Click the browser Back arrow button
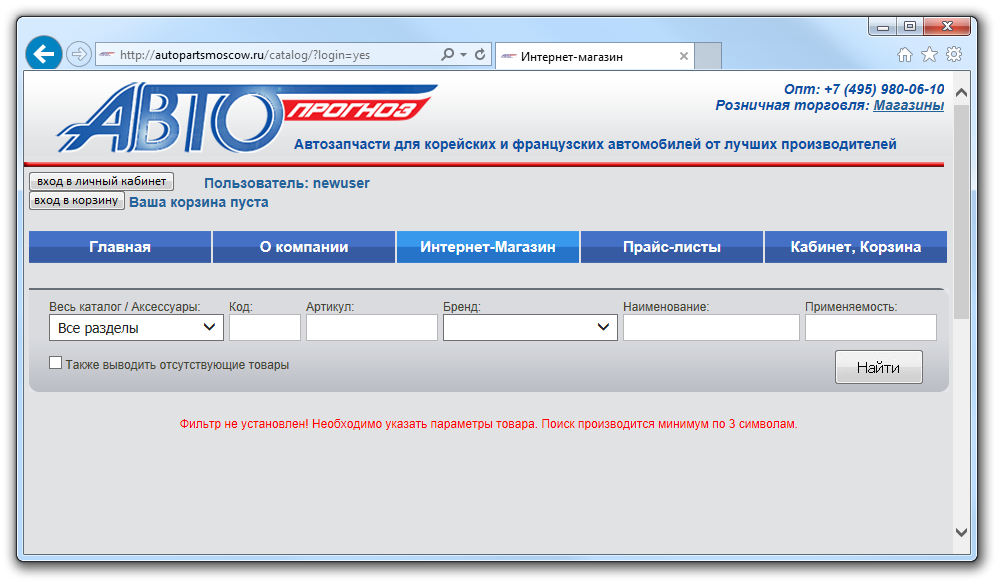Screen dimensions: 999x581 43,54
